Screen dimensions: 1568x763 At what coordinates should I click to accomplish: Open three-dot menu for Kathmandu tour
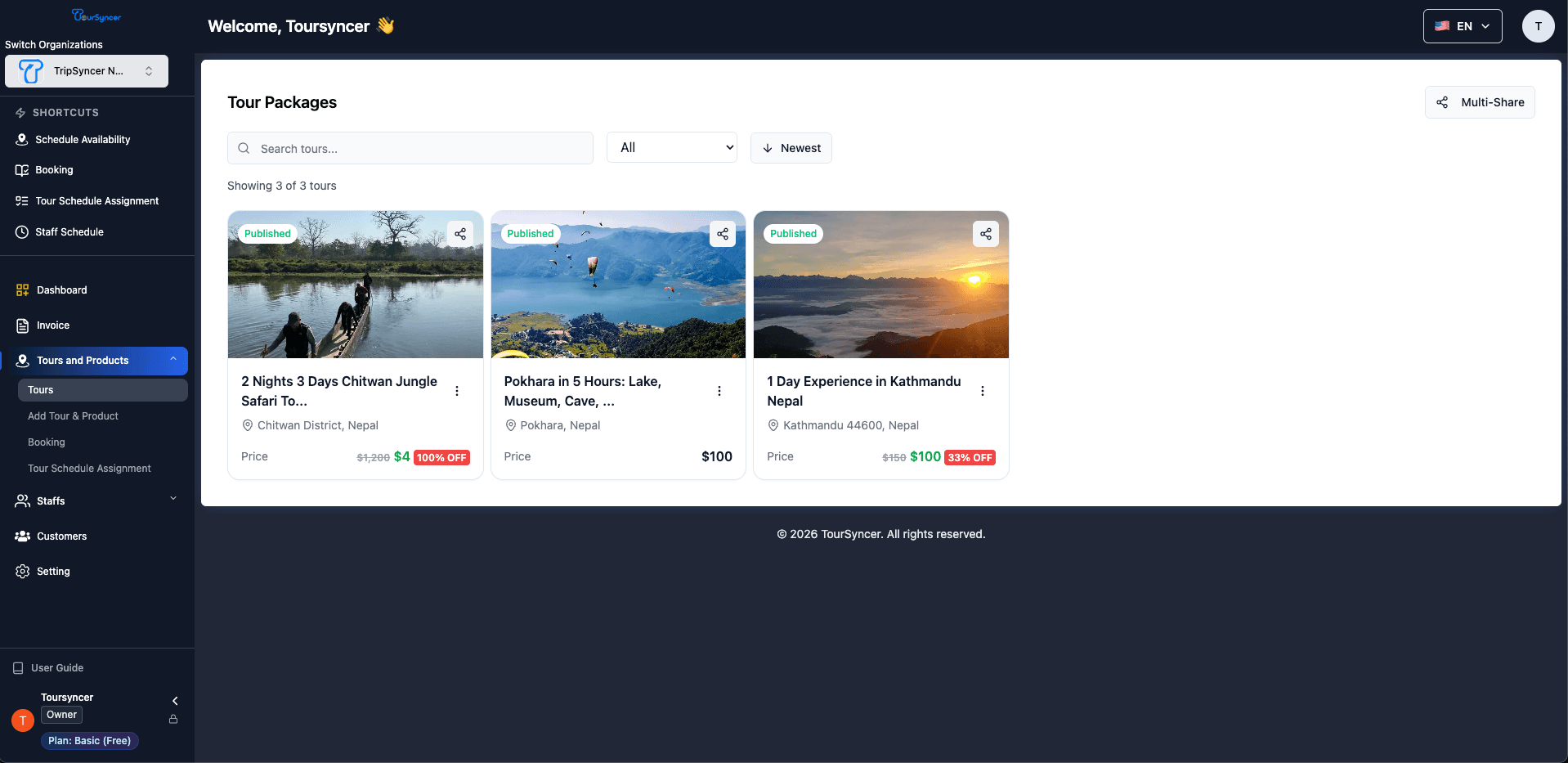(x=983, y=391)
